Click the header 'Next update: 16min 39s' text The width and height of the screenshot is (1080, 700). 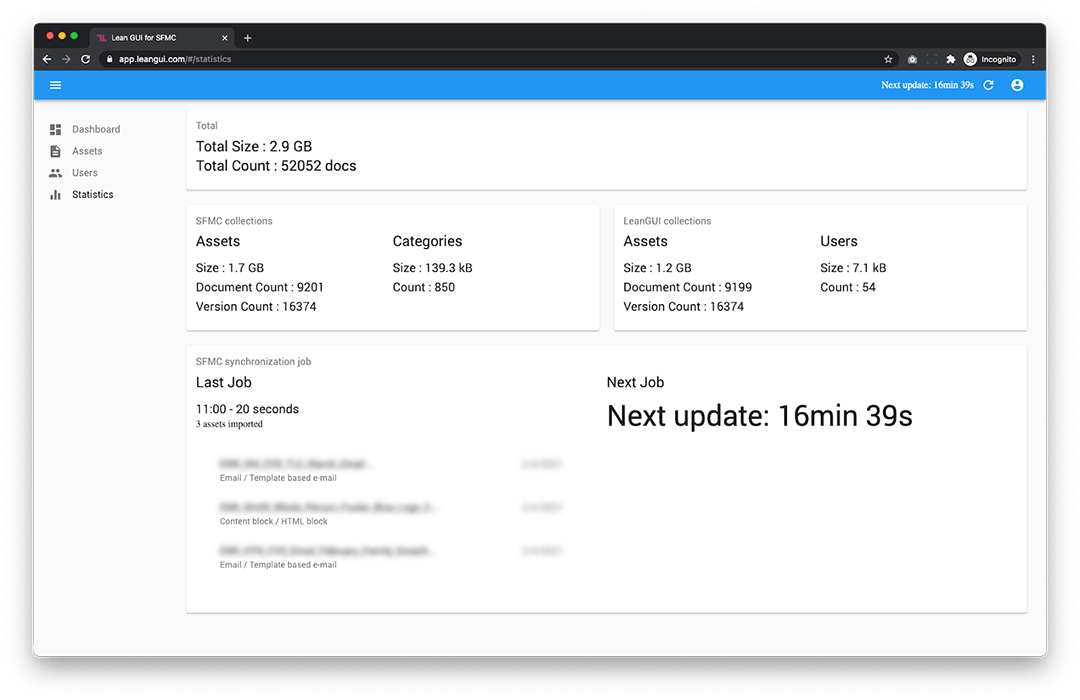coord(927,85)
